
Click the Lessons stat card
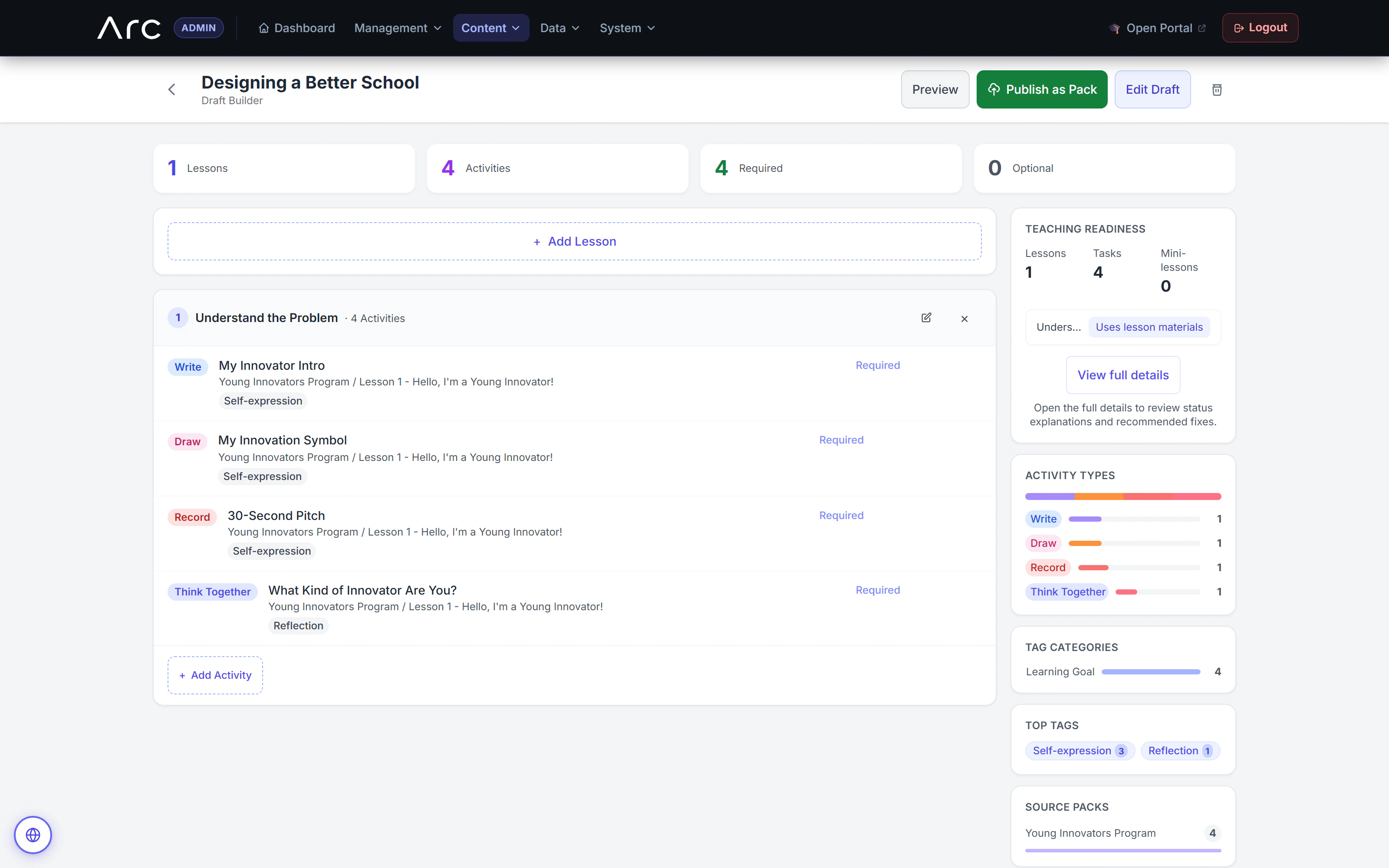284,168
